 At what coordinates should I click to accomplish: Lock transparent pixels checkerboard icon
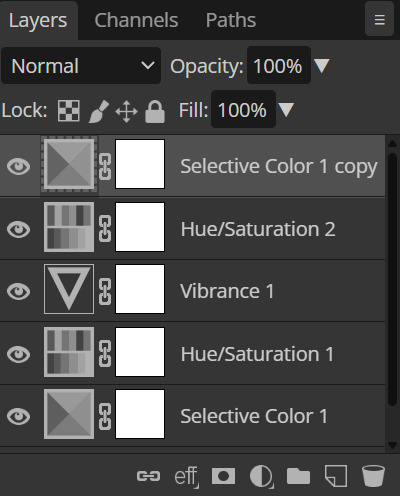point(69,110)
